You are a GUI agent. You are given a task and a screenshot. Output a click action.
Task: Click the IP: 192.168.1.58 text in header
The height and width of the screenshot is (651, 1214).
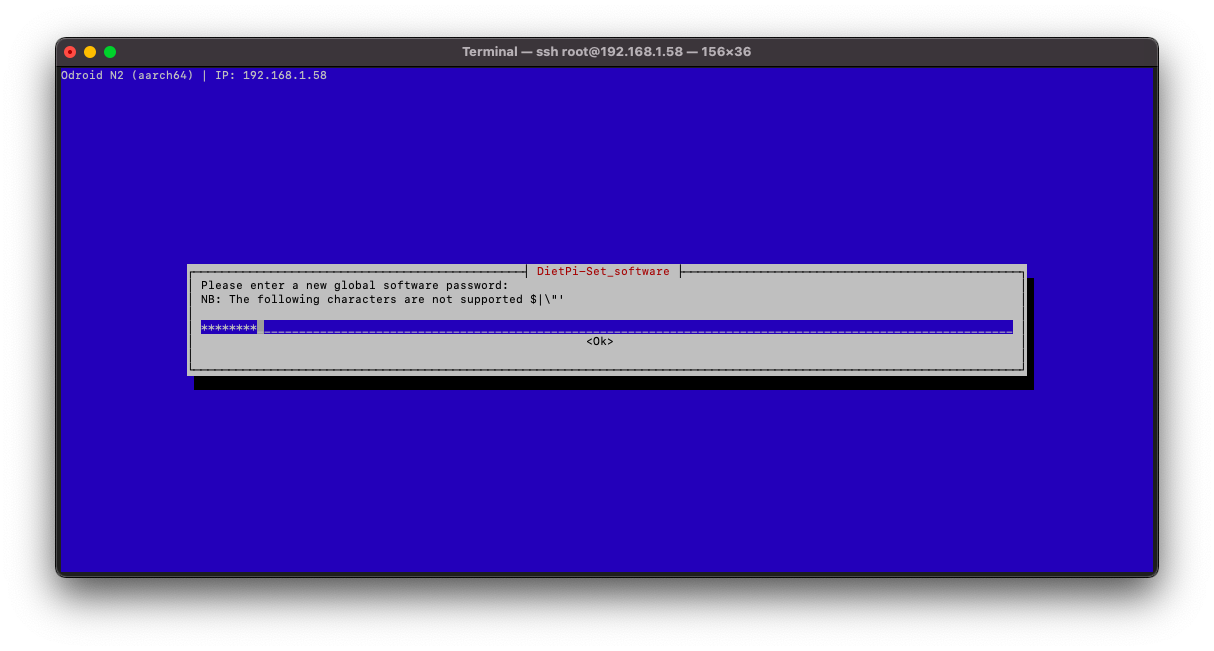[271, 75]
